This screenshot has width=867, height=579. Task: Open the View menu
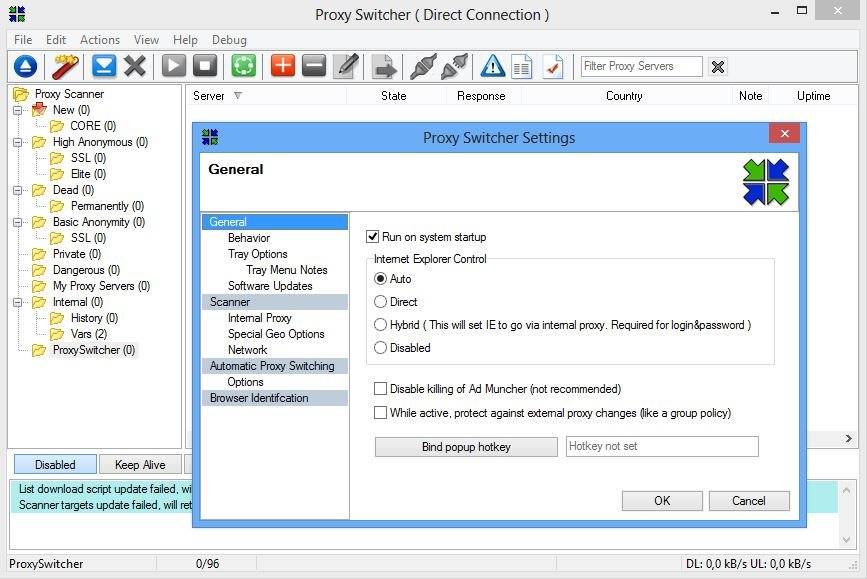click(x=147, y=40)
